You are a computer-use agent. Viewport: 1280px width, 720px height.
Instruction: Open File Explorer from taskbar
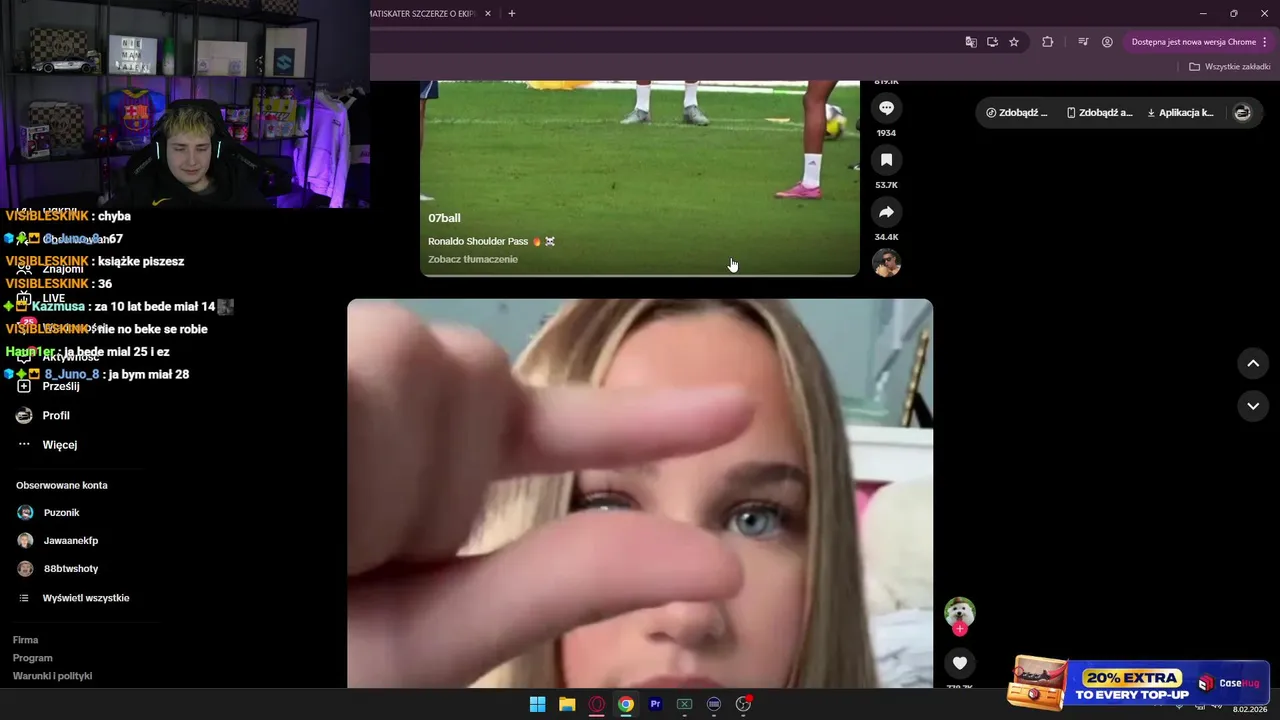pyautogui.click(x=567, y=704)
